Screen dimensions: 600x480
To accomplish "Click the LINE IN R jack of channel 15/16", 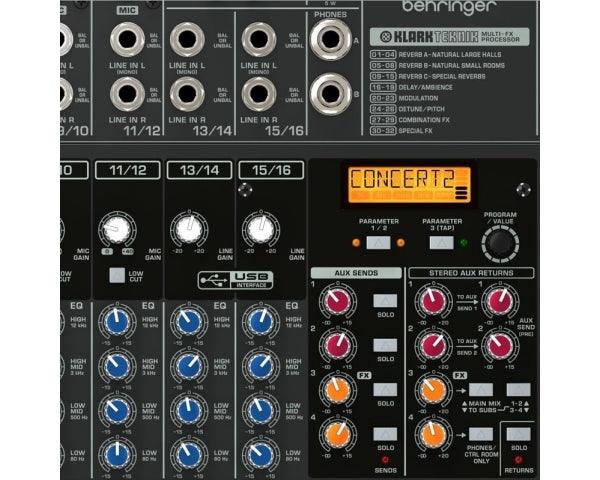I will coord(259,94).
